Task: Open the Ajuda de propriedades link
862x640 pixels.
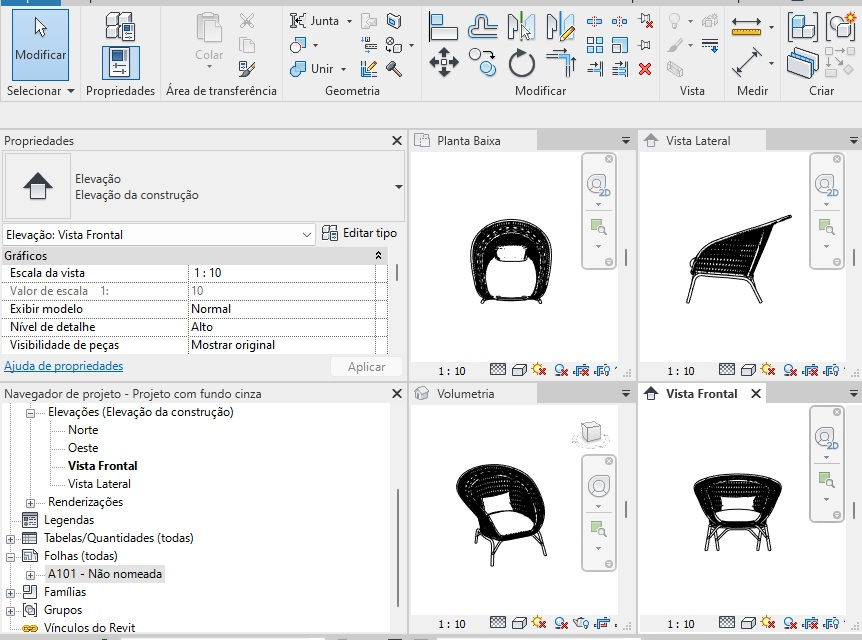Action: click(64, 366)
